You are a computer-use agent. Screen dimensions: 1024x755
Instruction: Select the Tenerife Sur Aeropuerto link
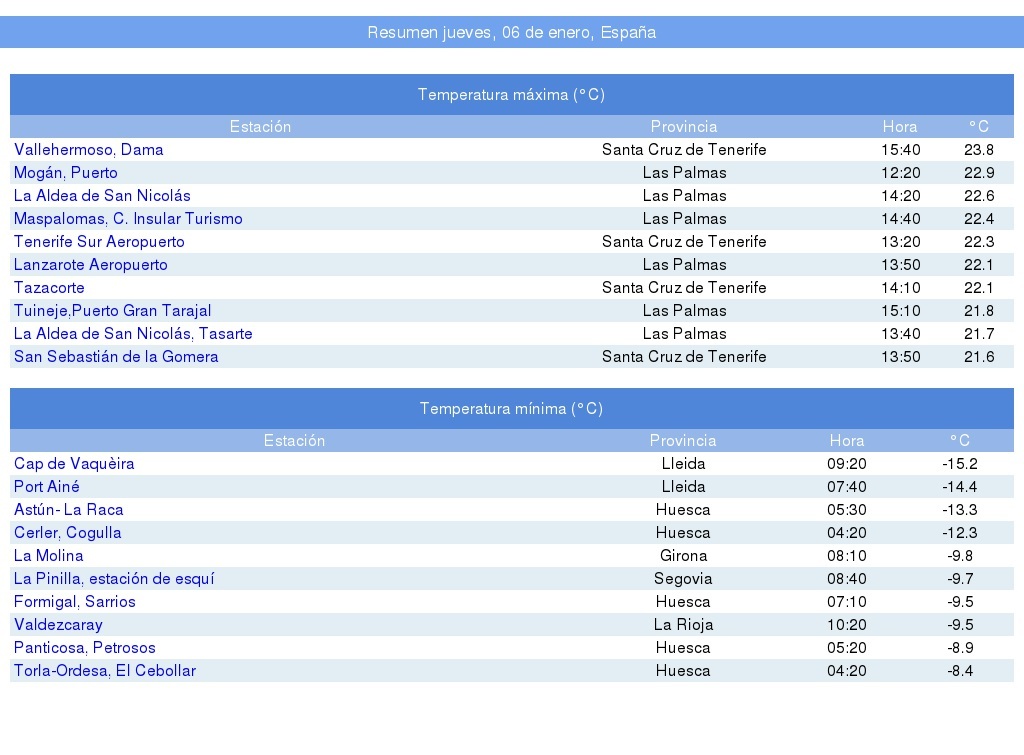pyautogui.click(x=99, y=242)
